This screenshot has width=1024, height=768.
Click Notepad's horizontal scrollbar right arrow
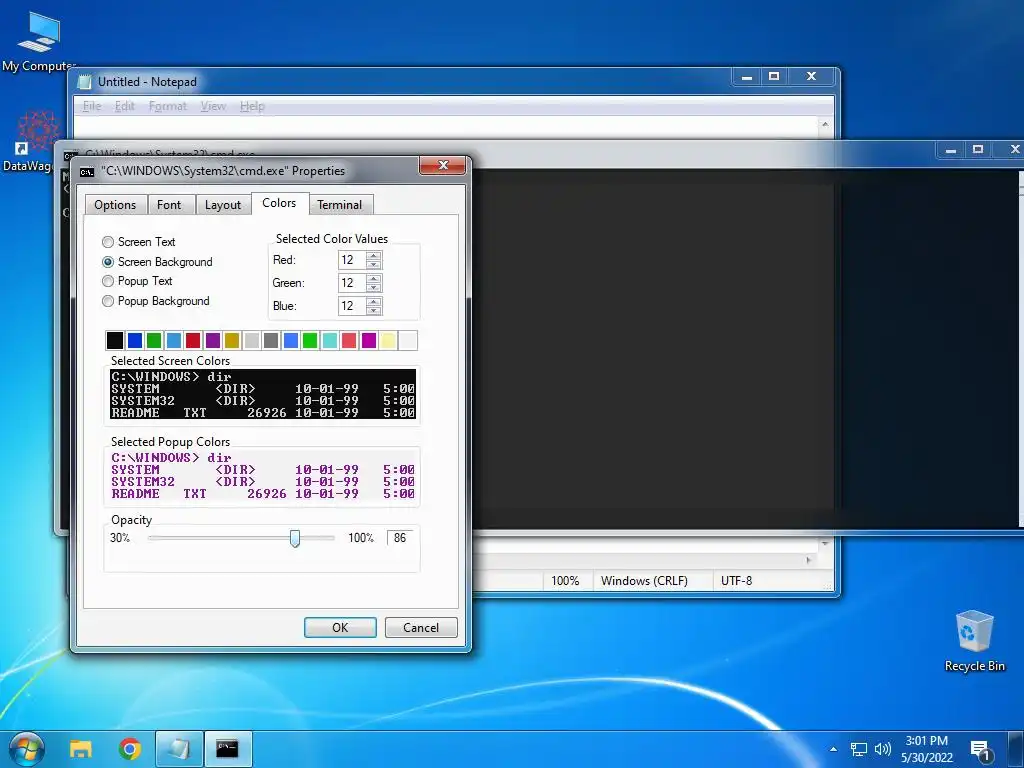809,560
